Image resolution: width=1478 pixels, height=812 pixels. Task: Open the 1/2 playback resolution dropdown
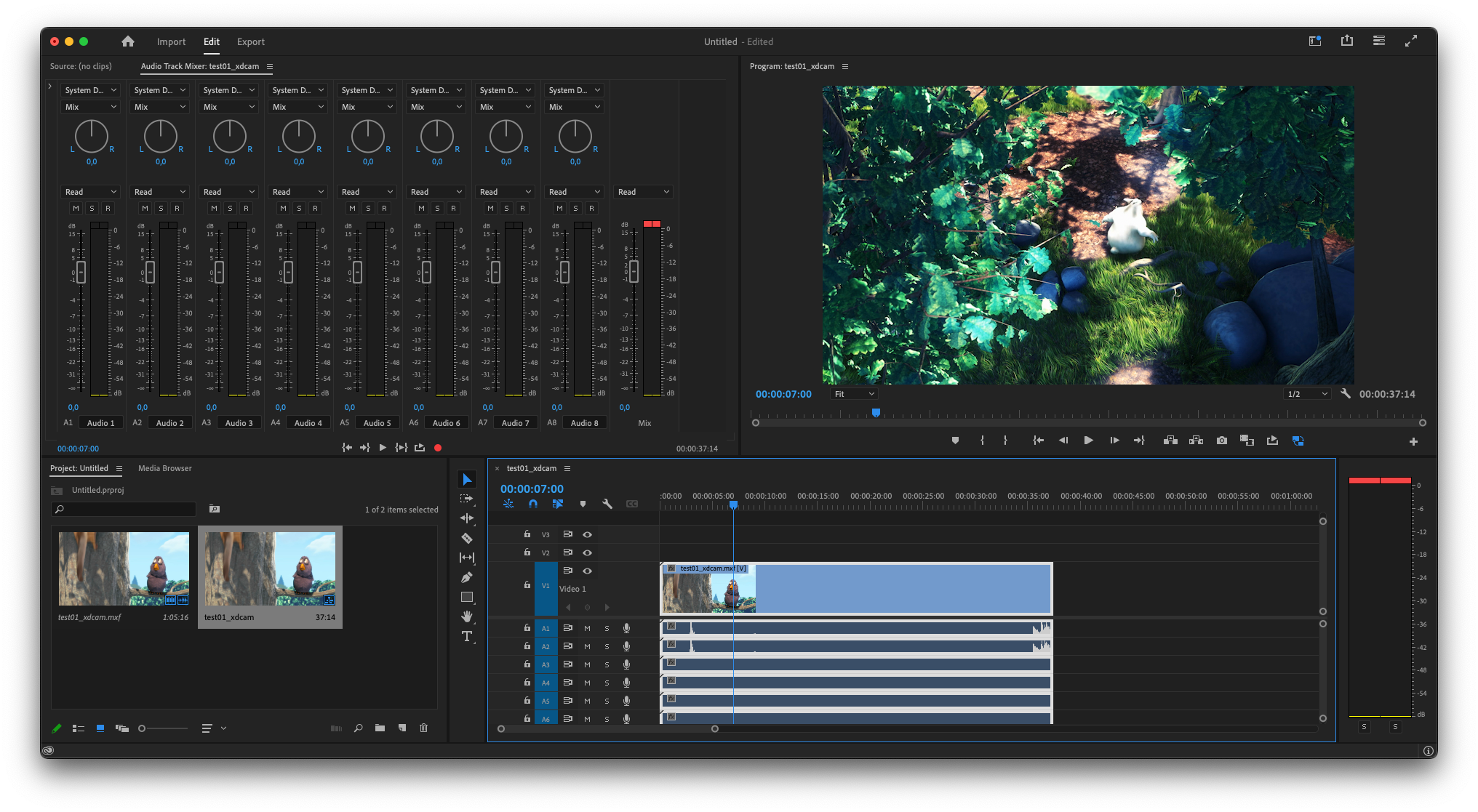pyautogui.click(x=1307, y=394)
